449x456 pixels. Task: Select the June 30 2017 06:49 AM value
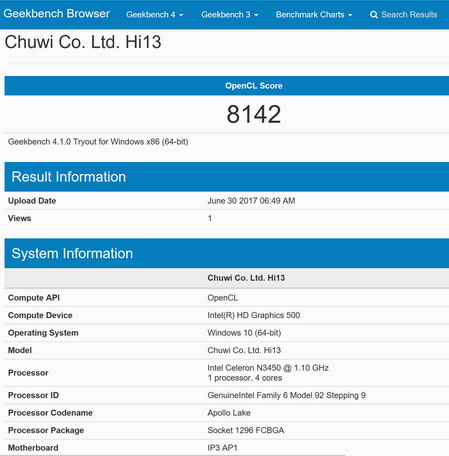[x=251, y=201]
